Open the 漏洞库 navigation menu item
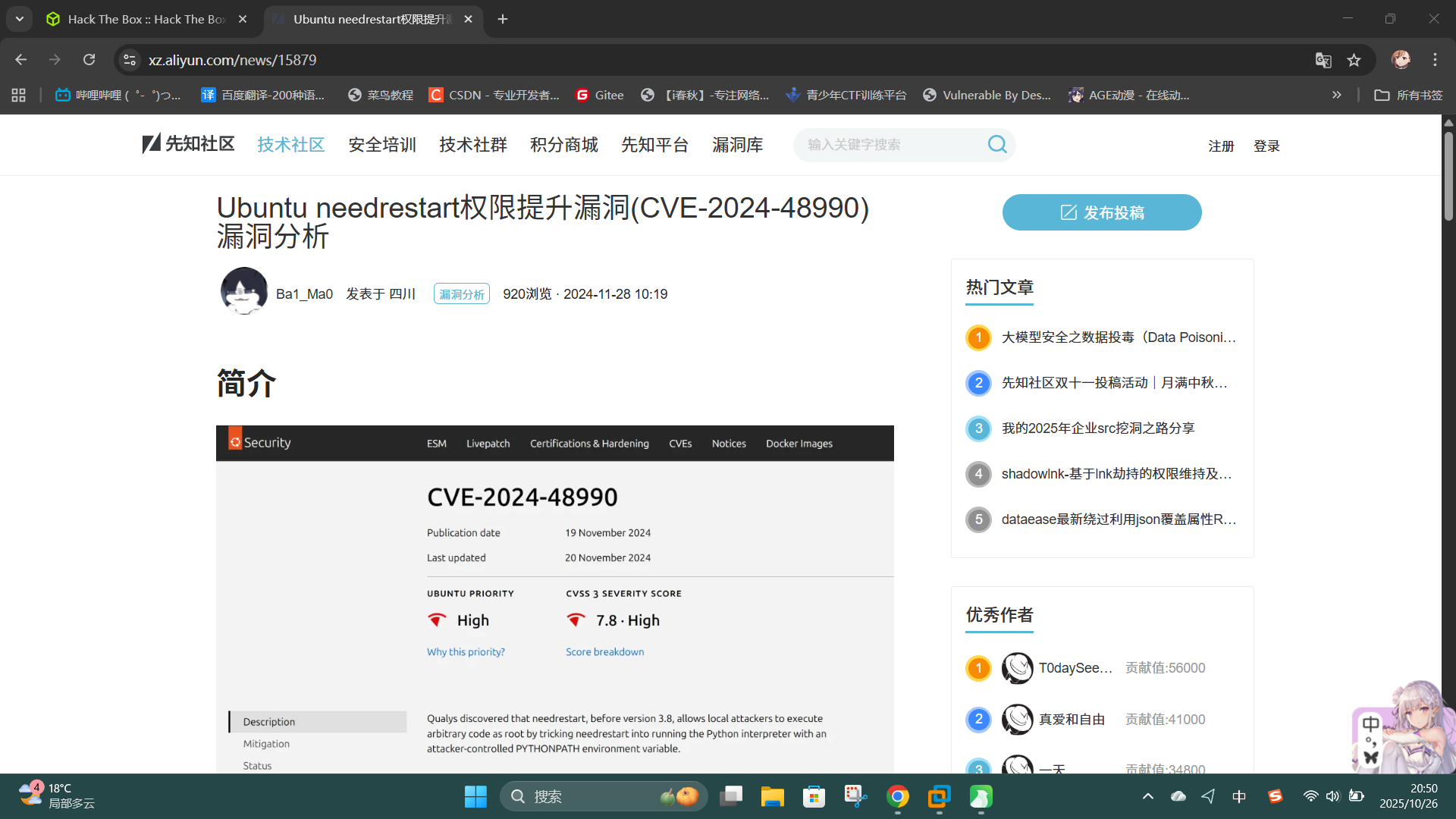Screen dimensions: 1456x819 tap(736, 145)
